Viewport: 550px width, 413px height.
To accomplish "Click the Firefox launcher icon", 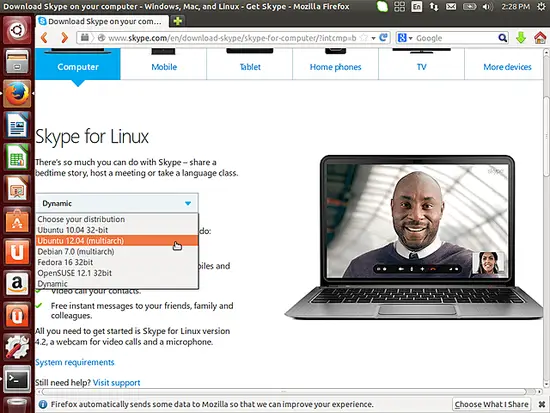I will click(17, 93).
